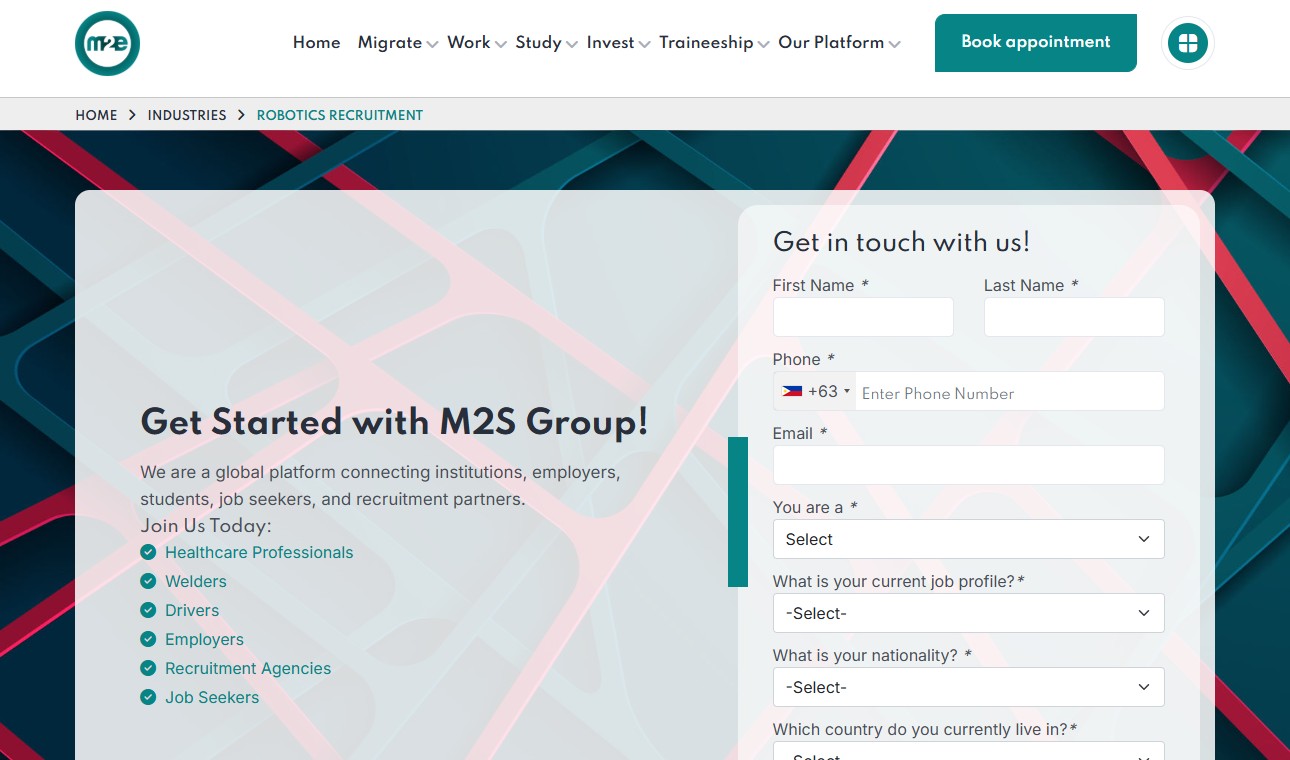This screenshot has height=760, width=1290.
Task: Open the Healthcare Professionals link
Action: point(259,552)
